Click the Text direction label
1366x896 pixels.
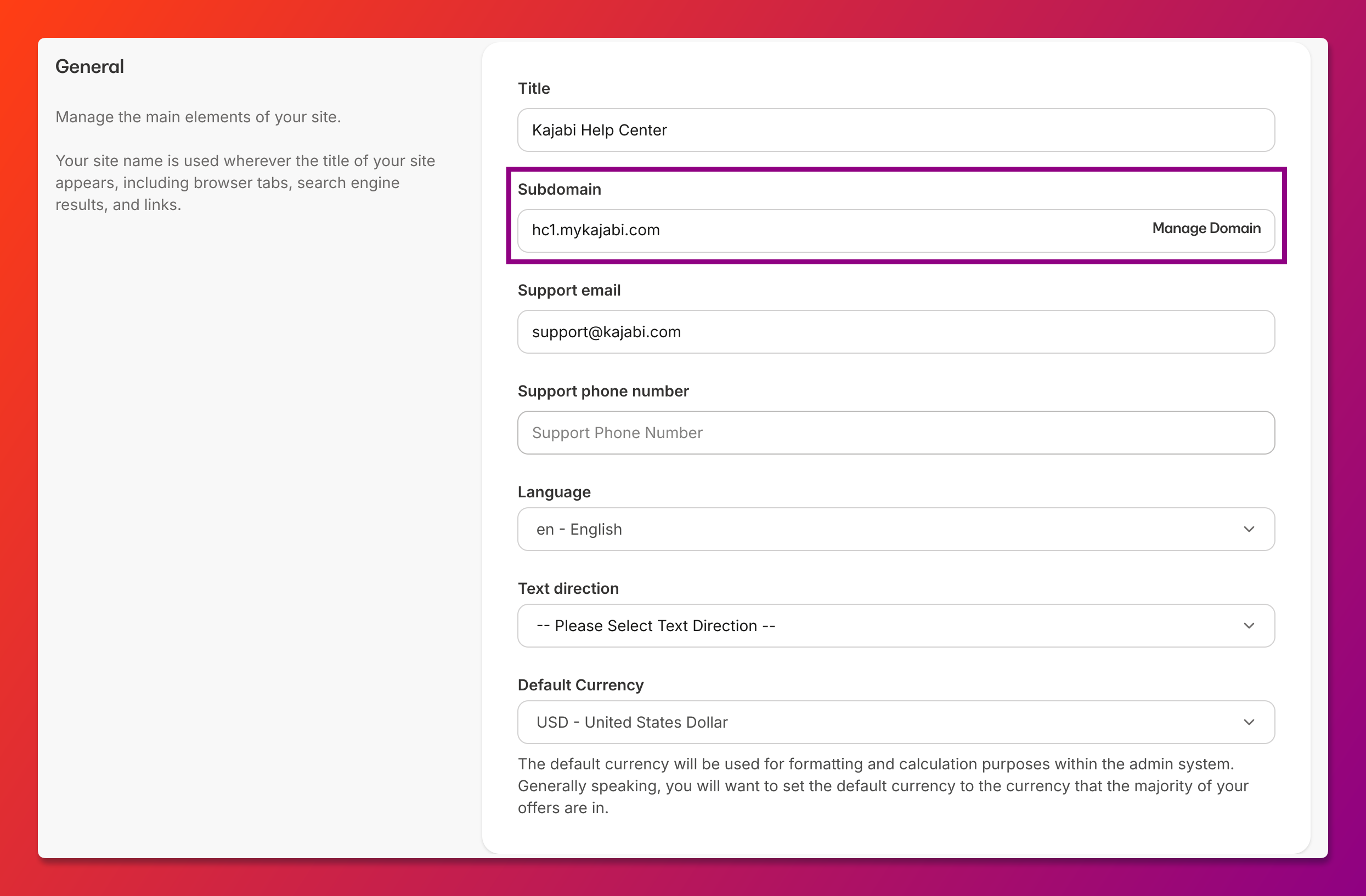[568, 588]
